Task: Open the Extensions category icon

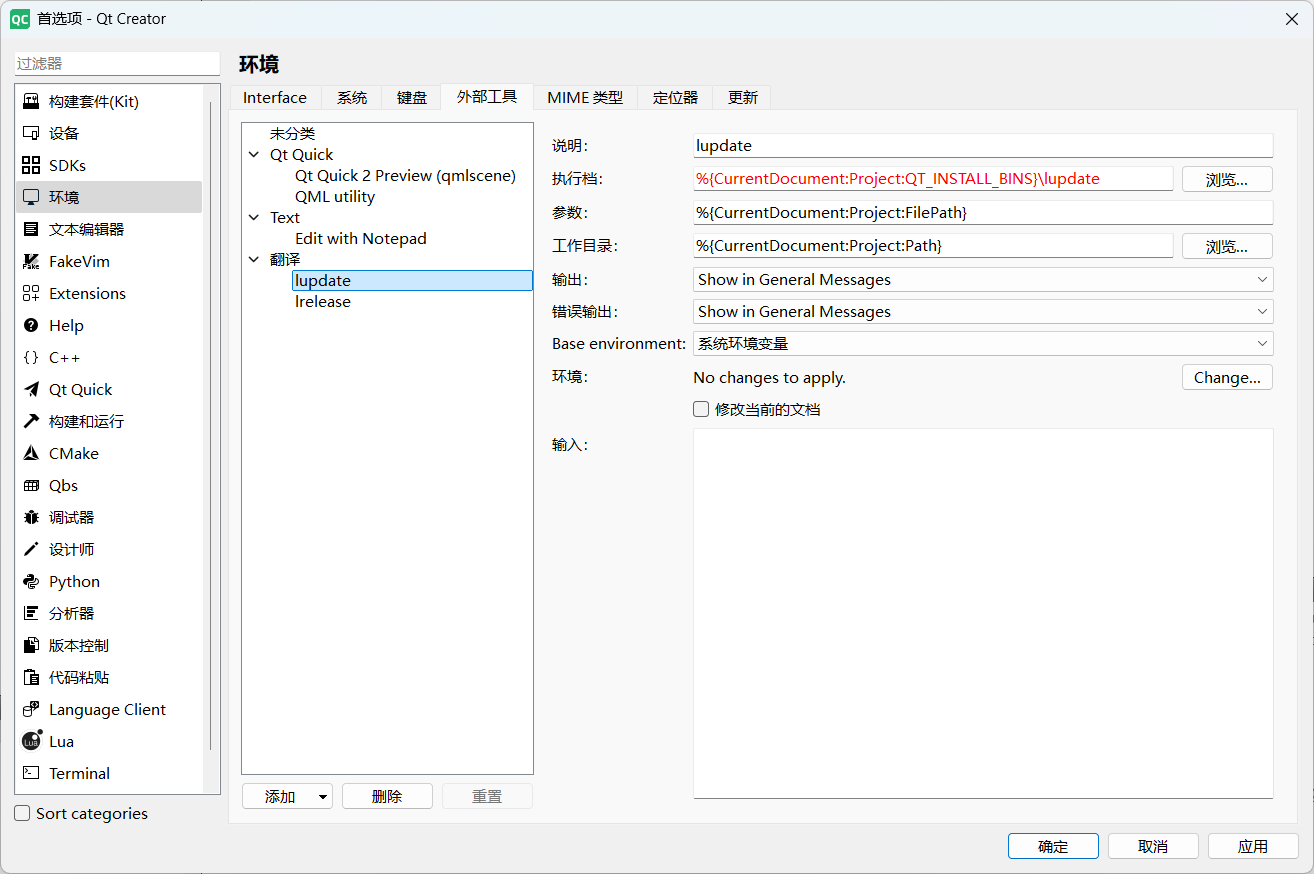Action: point(31,293)
